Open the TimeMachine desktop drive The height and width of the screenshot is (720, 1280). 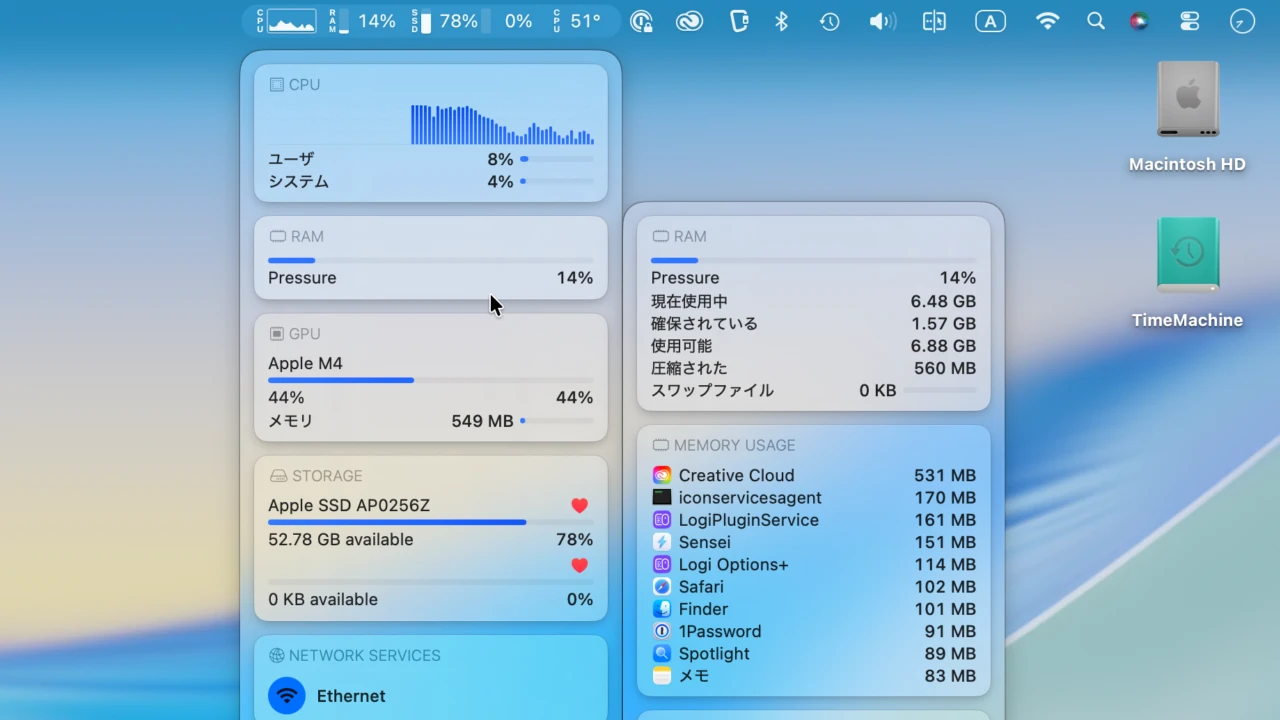pyautogui.click(x=1187, y=256)
